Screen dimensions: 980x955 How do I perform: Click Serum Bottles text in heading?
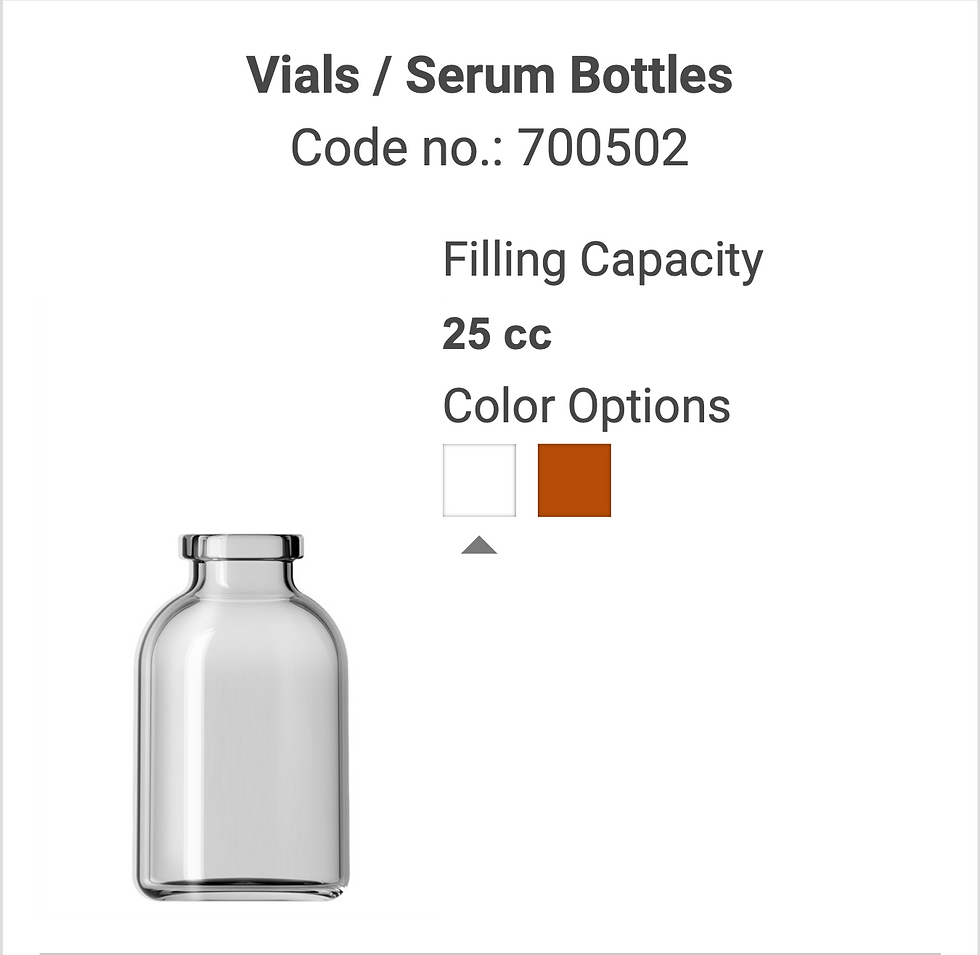pos(568,76)
